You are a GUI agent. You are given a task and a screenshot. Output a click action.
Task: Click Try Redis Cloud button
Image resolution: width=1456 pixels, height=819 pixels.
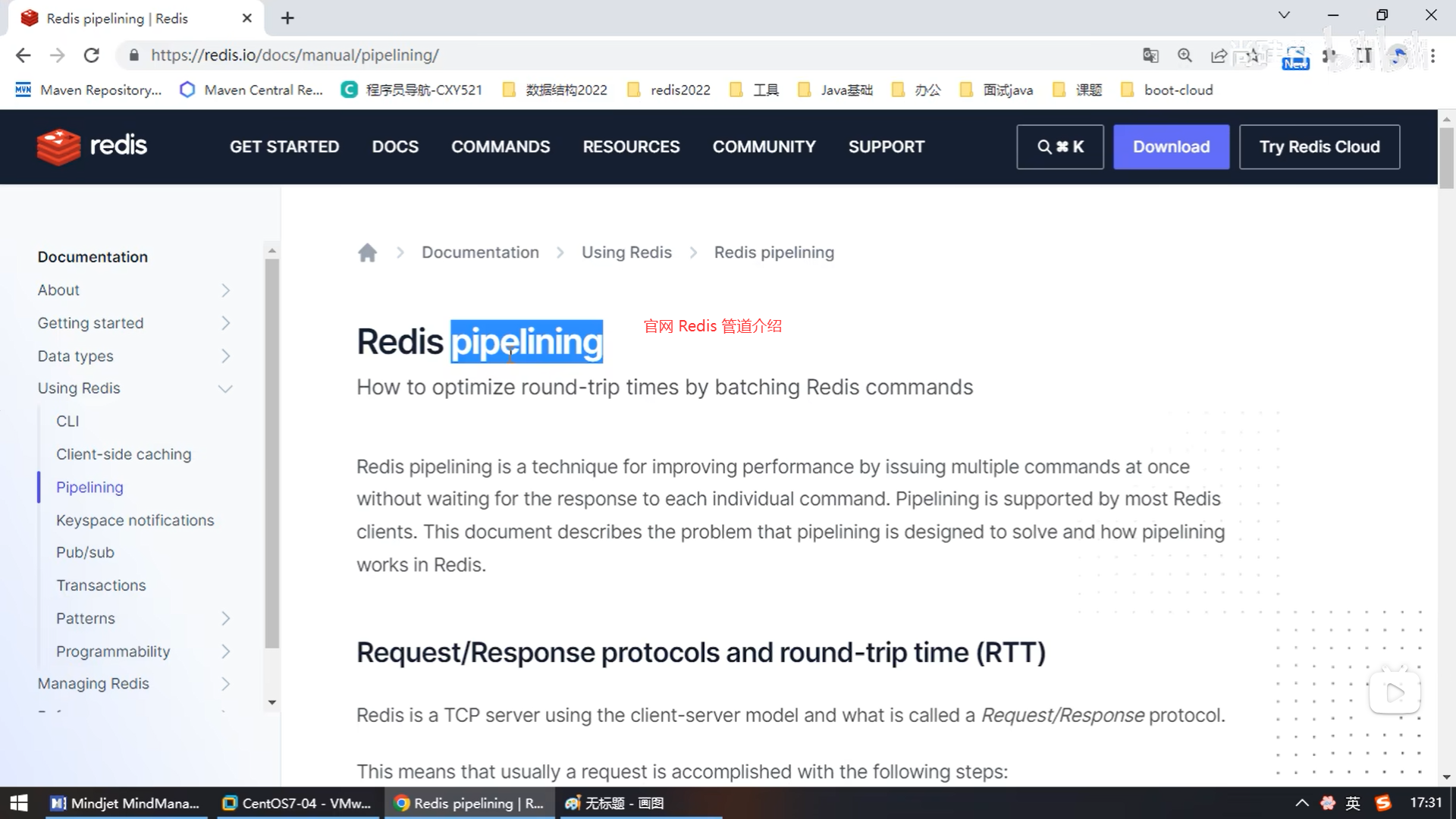tap(1319, 146)
